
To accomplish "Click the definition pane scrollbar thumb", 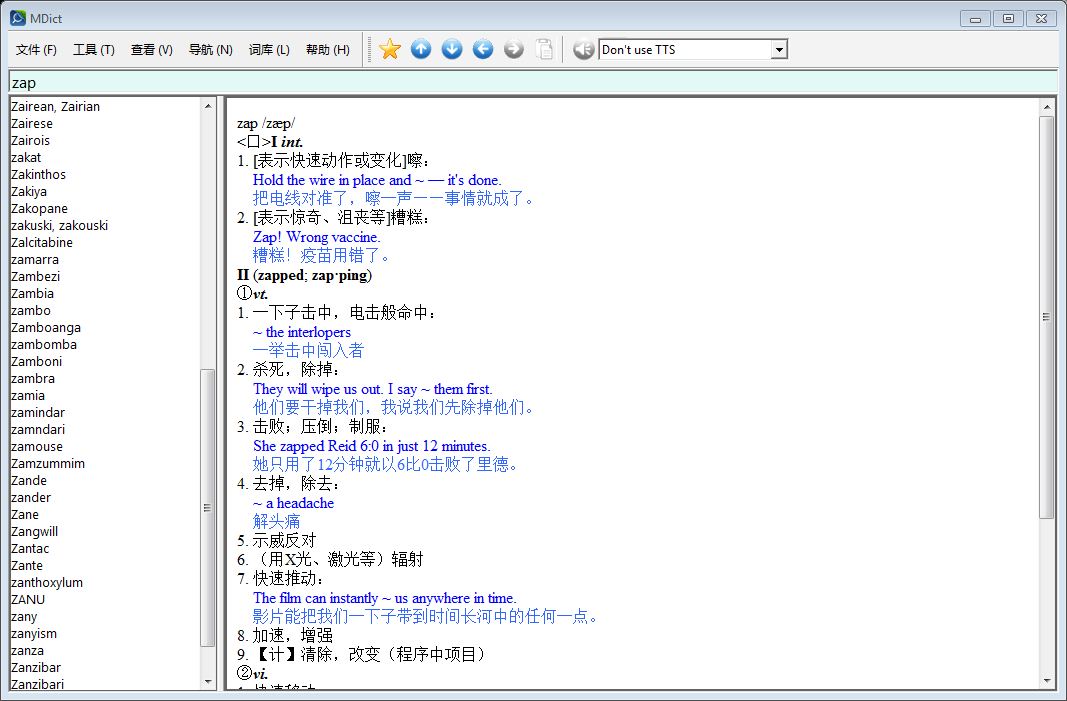I will pyautogui.click(x=1046, y=316).
